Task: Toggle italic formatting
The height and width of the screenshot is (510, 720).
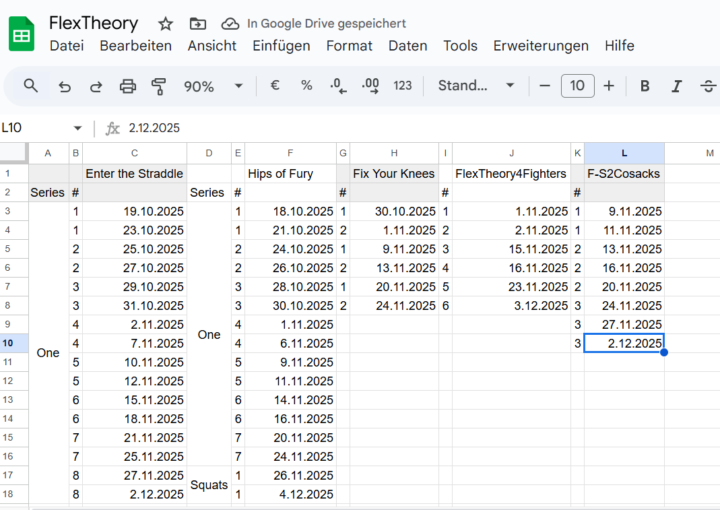Action: pyautogui.click(x=677, y=86)
